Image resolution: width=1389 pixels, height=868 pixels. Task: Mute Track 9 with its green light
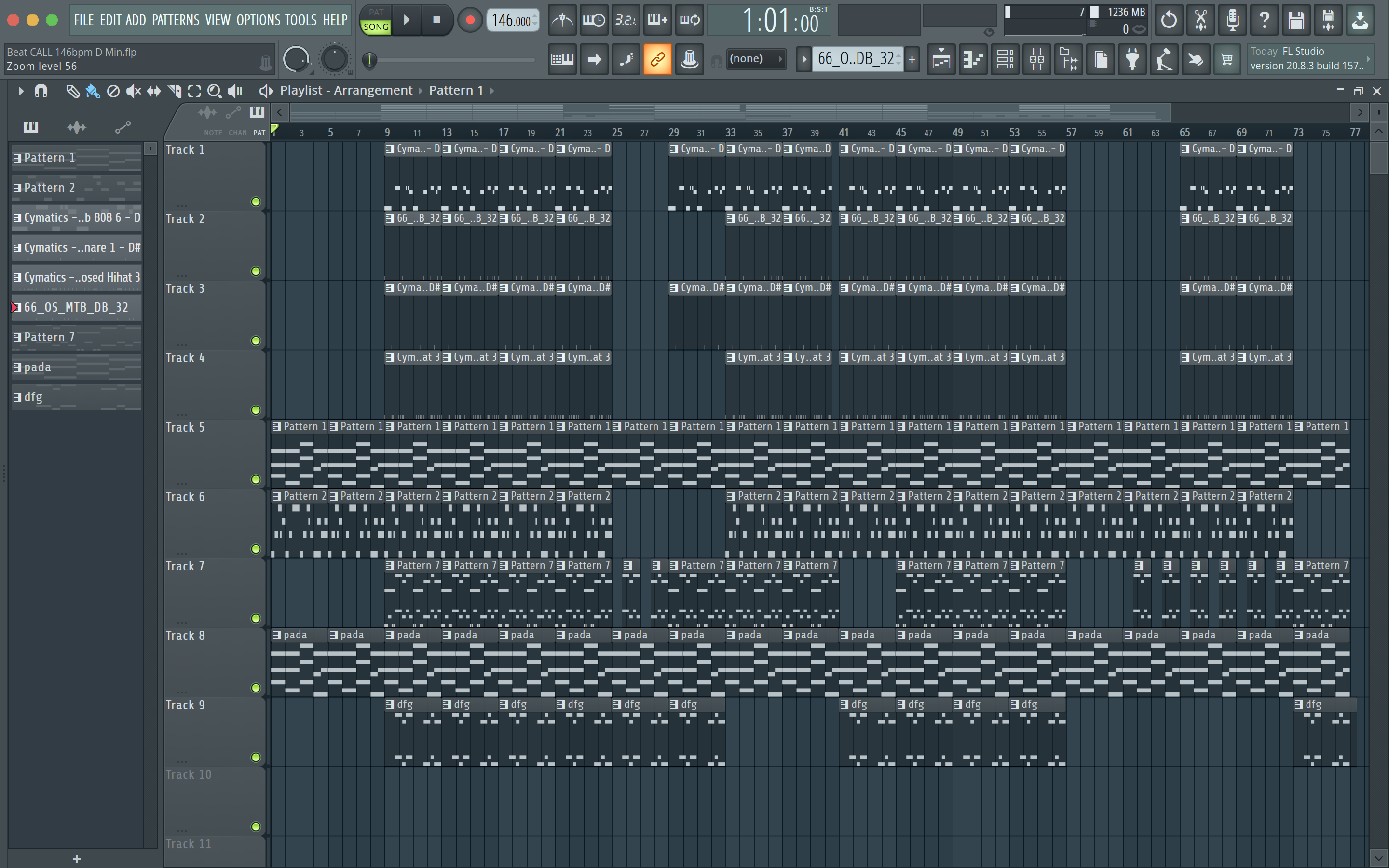pyautogui.click(x=256, y=757)
